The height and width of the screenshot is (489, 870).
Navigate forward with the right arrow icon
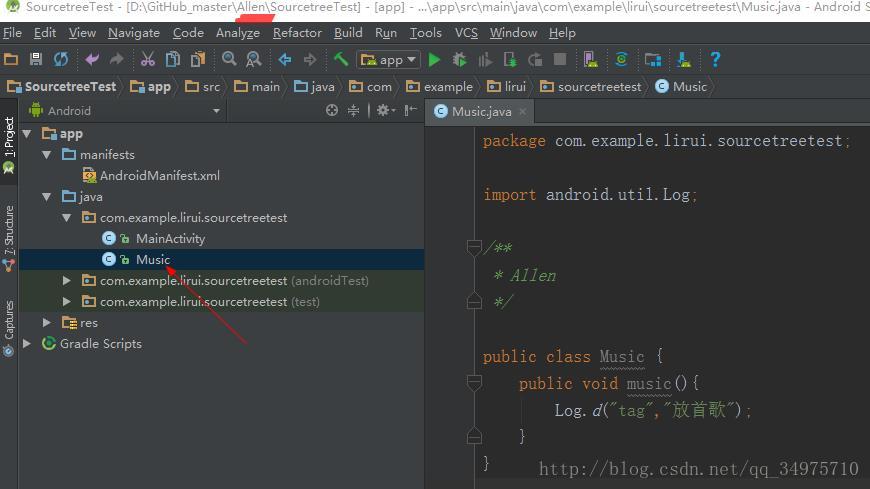[x=310, y=59]
